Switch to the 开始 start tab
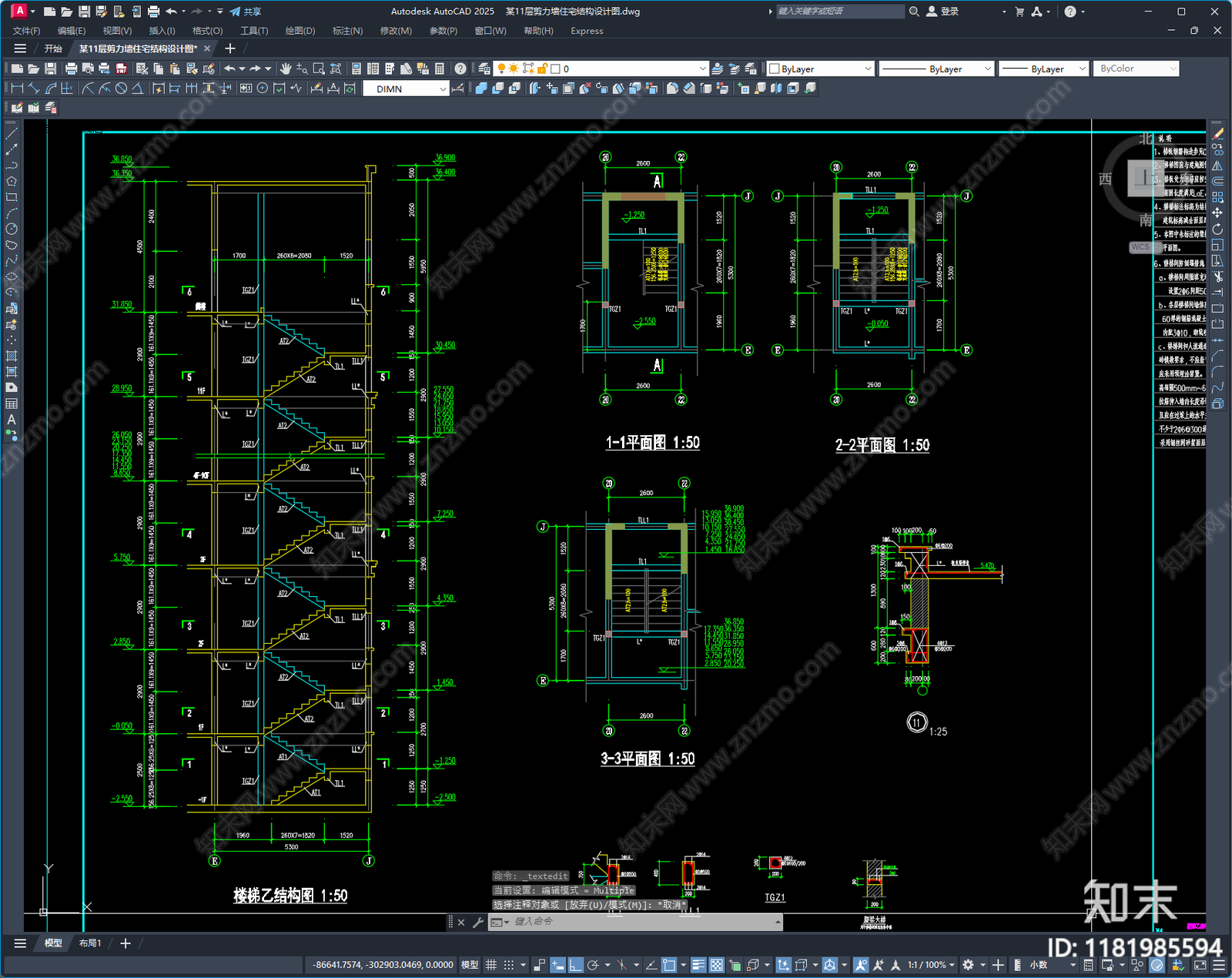1232x978 pixels. (53, 49)
